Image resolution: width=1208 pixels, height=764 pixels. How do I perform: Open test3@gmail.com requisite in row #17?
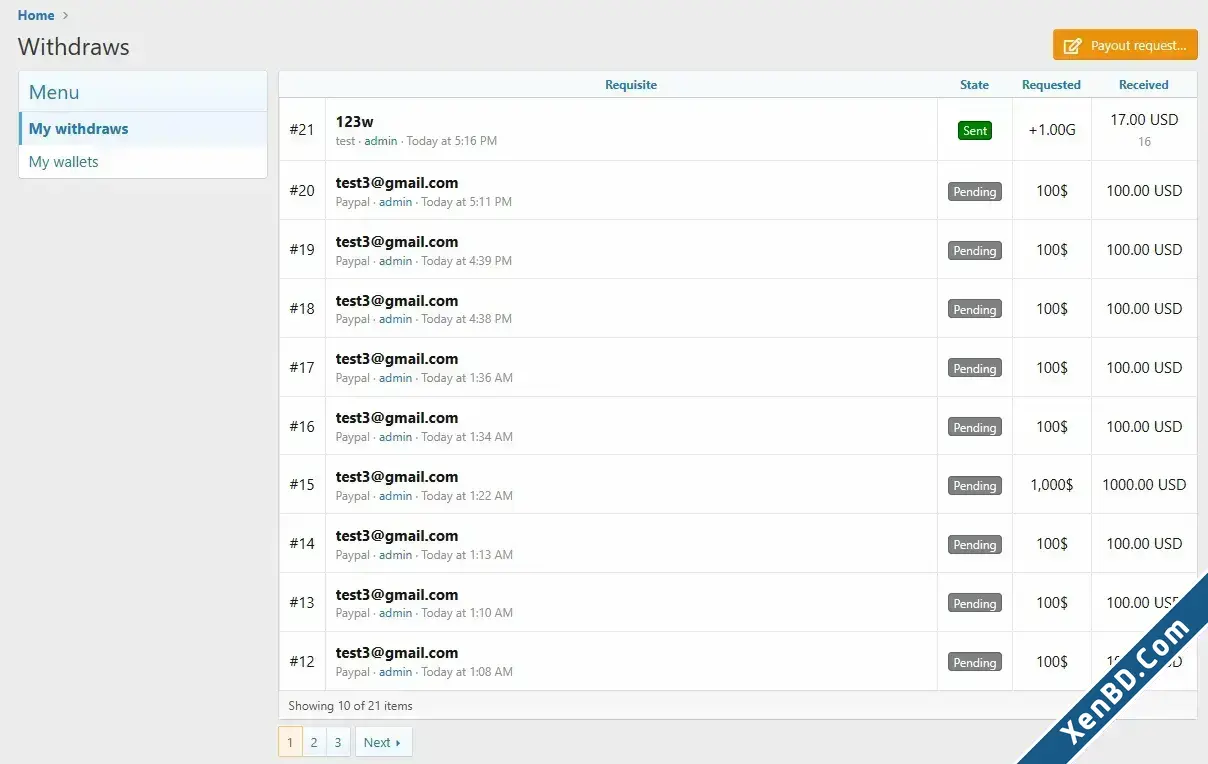pos(397,359)
